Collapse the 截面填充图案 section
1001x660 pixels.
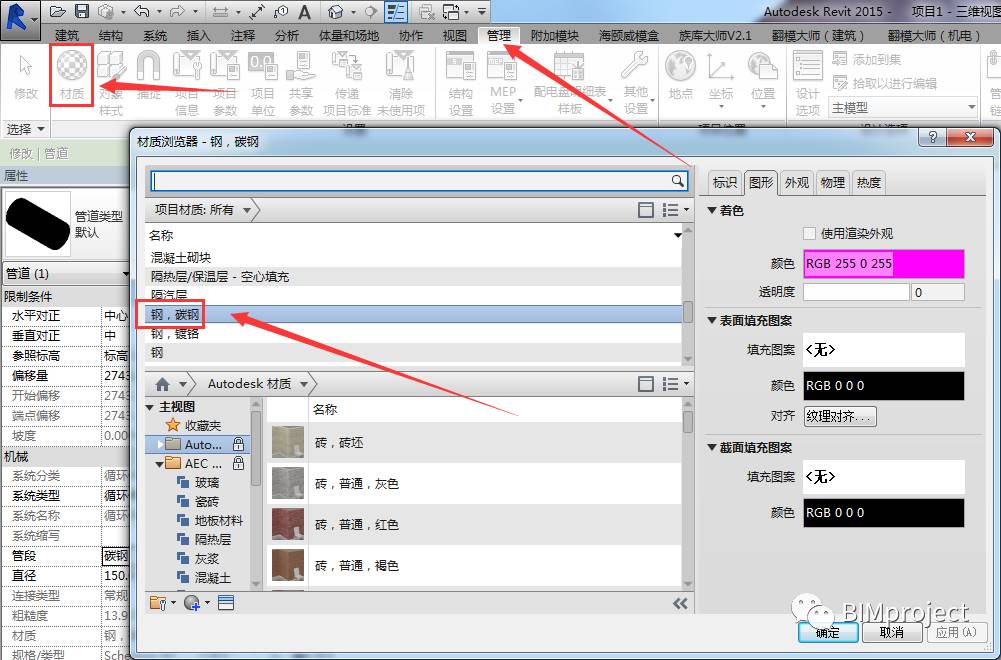[x=712, y=447]
